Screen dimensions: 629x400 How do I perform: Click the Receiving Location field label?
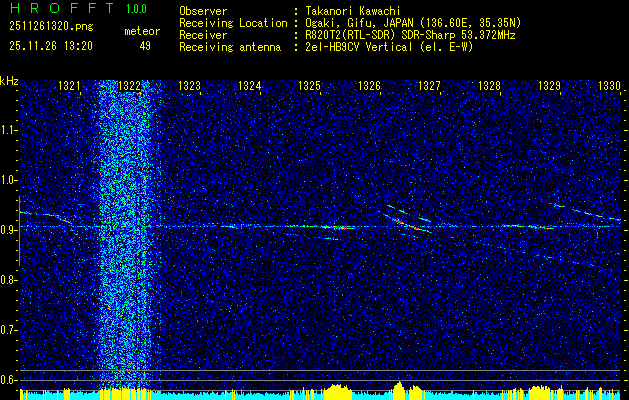pyautogui.click(x=233, y=23)
